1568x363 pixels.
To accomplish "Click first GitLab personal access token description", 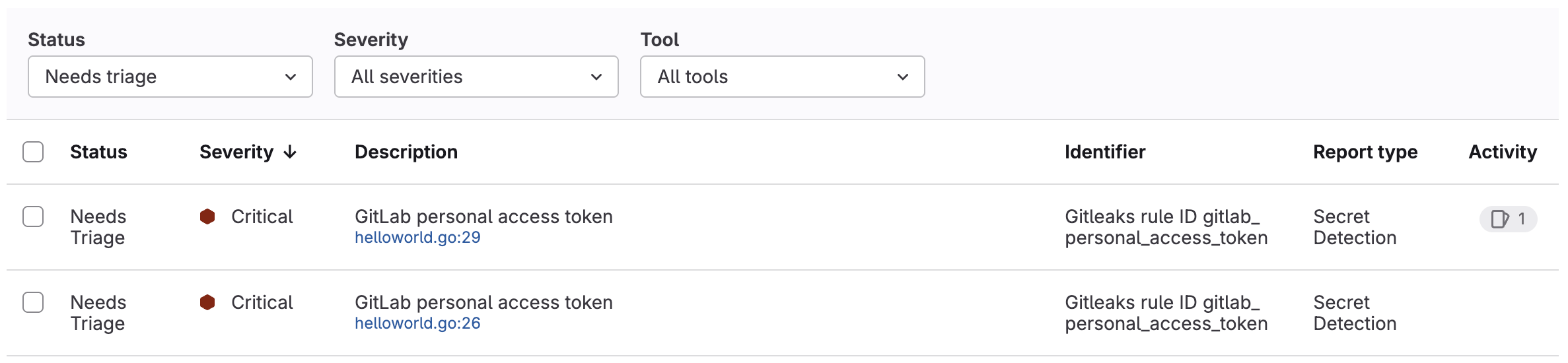I will tap(483, 216).
